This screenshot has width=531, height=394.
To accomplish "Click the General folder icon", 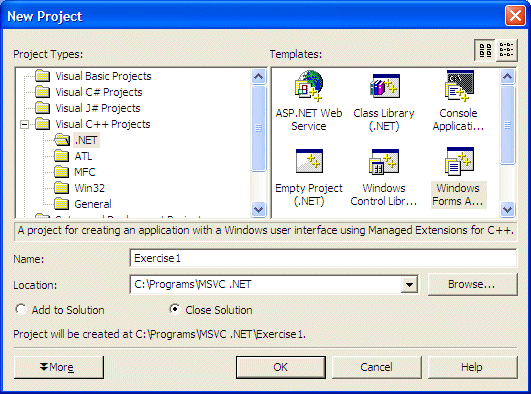I will point(62,204).
